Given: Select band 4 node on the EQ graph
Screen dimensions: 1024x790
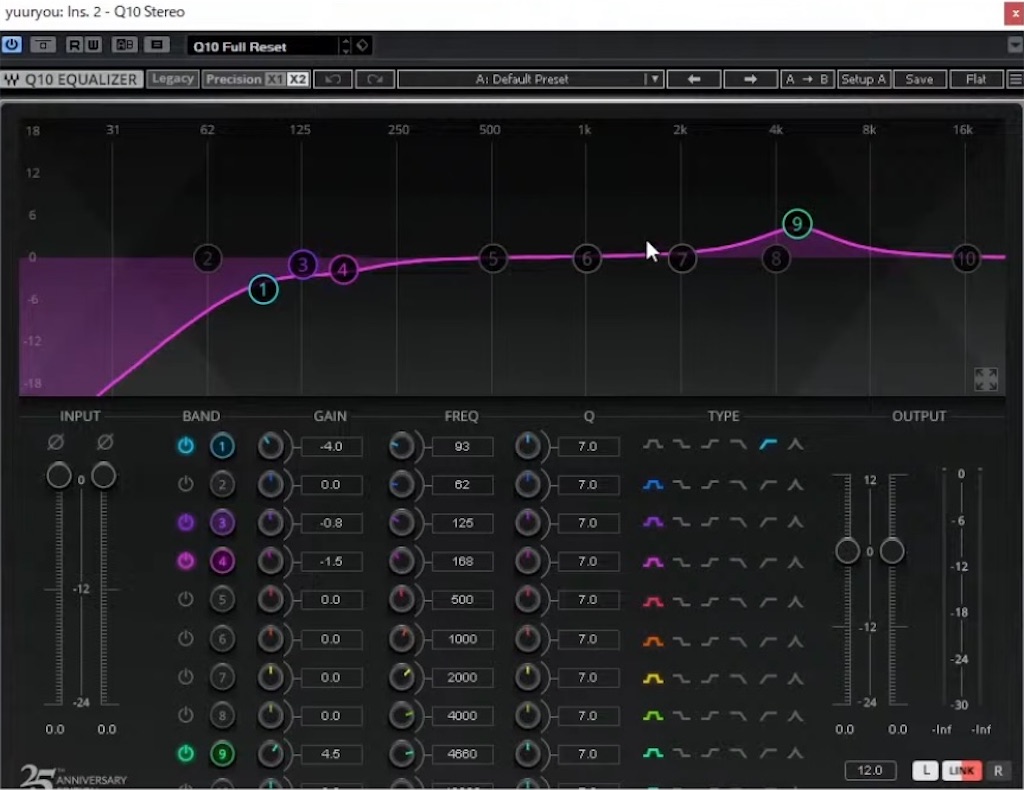Looking at the screenshot, I should (x=343, y=270).
